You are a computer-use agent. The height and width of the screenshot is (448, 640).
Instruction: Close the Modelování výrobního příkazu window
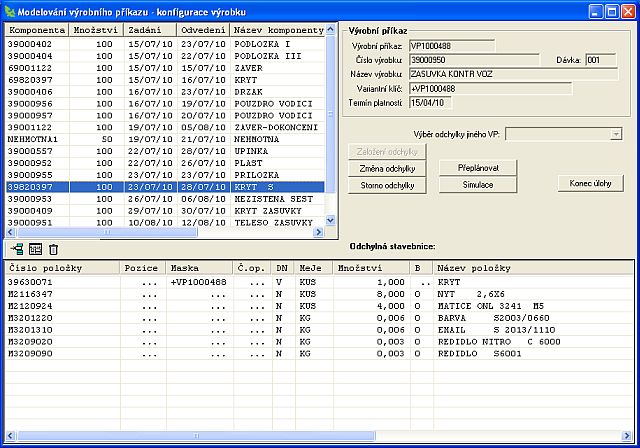[x=628, y=11]
